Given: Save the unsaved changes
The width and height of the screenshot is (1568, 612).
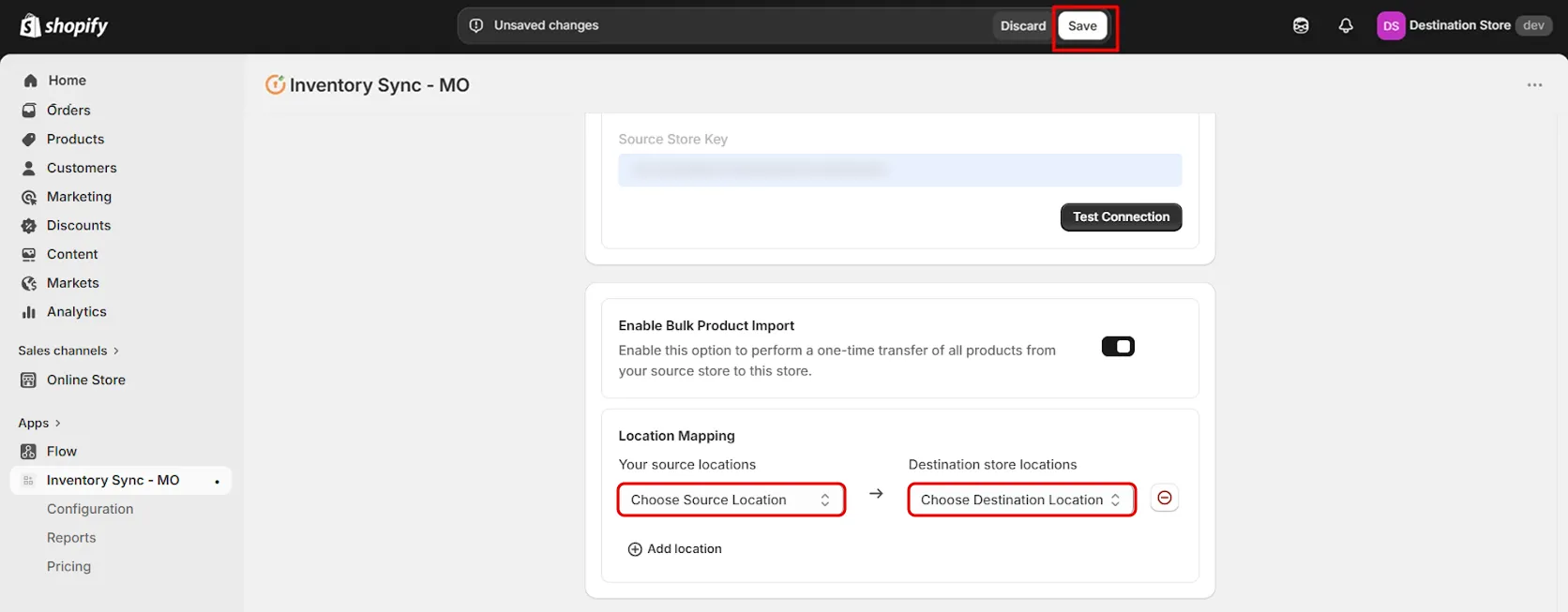Looking at the screenshot, I should pos(1082,26).
